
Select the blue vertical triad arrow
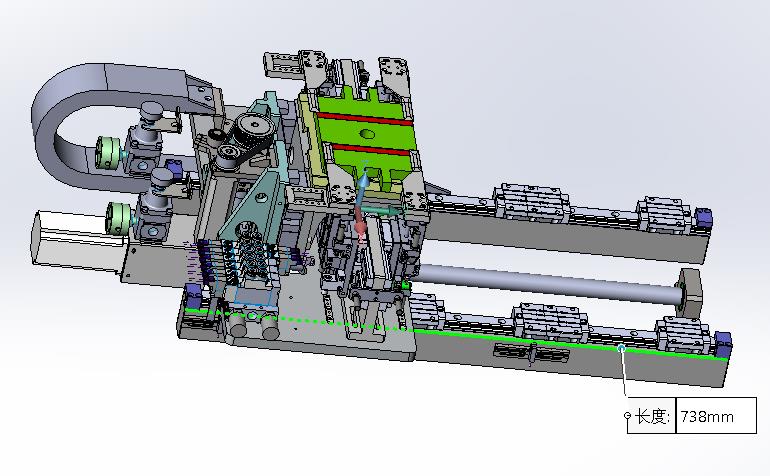click(363, 185)
